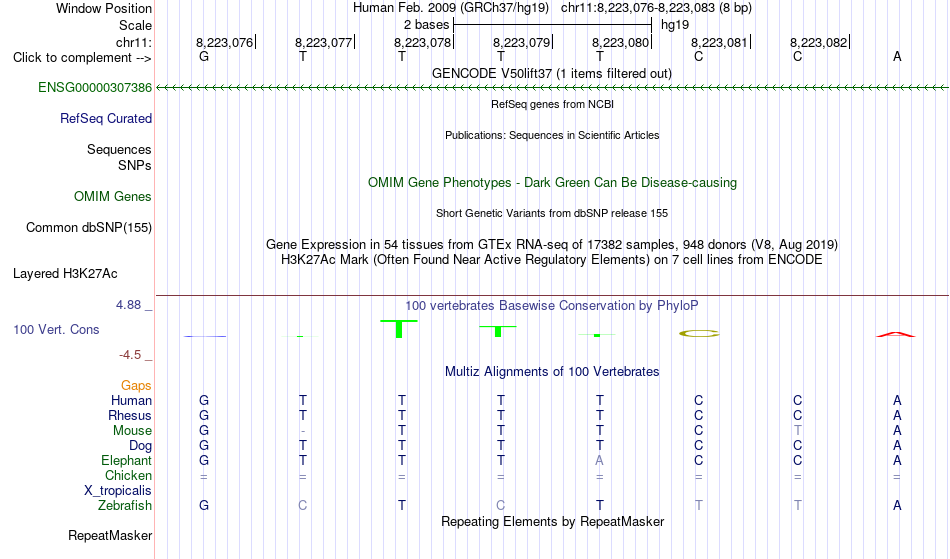The height and width of the screenshot is (559, 950).
Task: Click the Sequences track label
Action: tap(119, 149)
